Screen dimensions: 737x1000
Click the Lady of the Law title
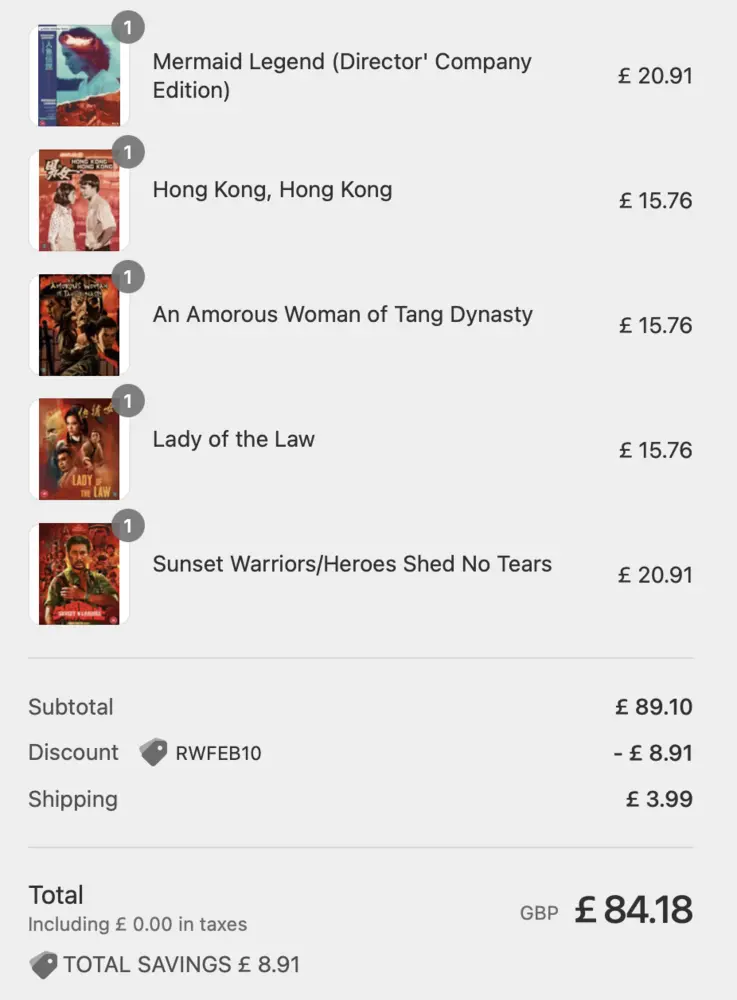pos(233,439)
